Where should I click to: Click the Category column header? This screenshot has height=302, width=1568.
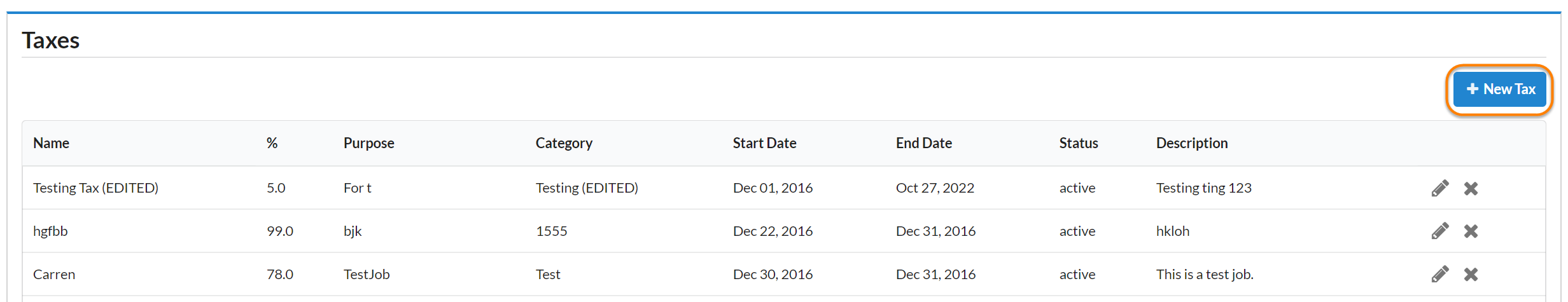(564, 143)
